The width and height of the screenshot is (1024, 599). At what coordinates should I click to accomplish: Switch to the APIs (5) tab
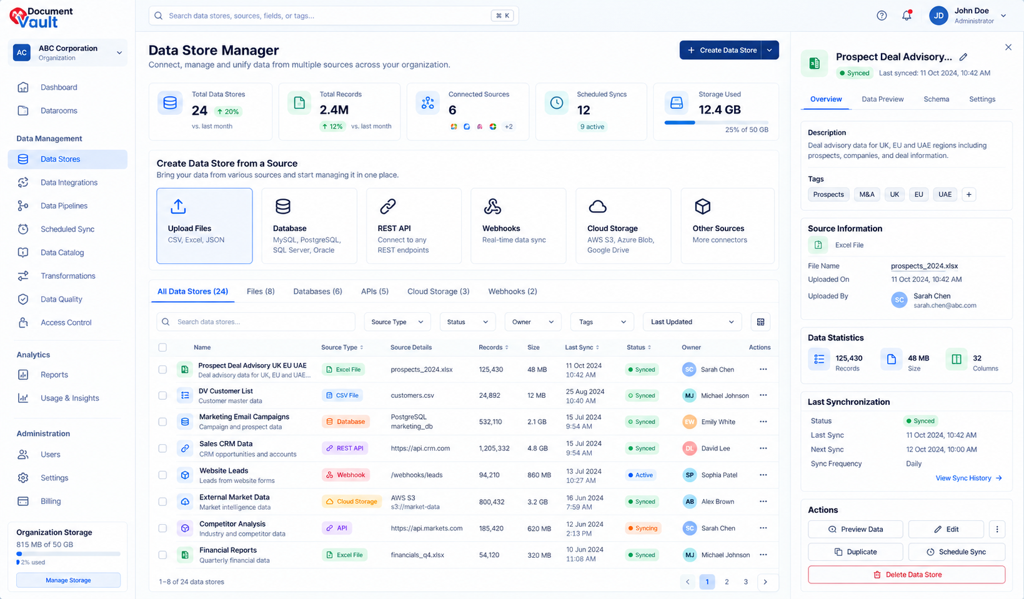click(375, 291)
